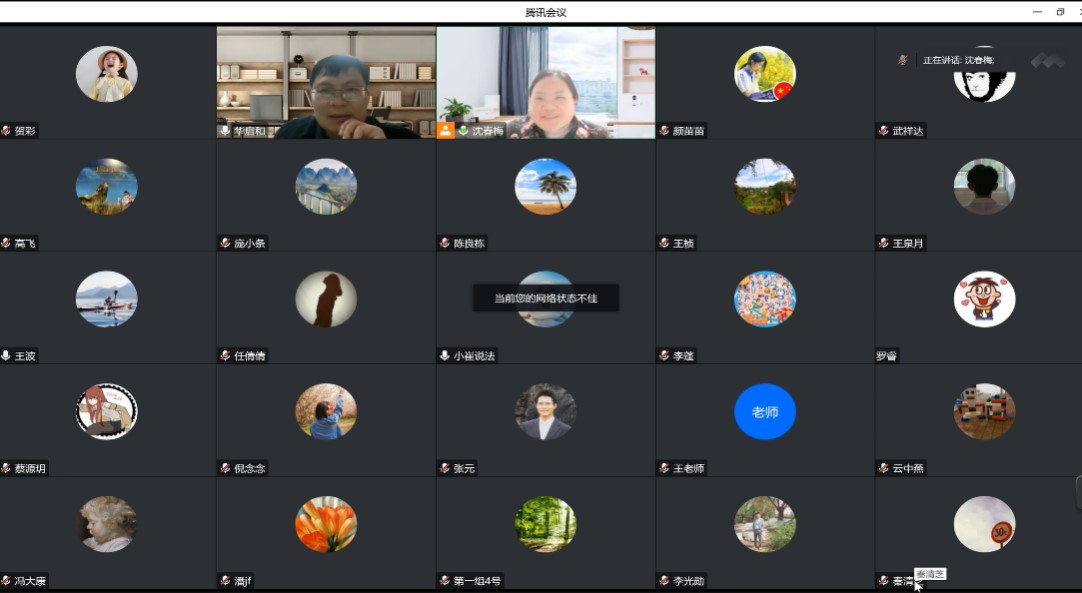Select the video feed left of 沈春梅
This screenshot has height=593, width=1082.
[x=326, y=80]
